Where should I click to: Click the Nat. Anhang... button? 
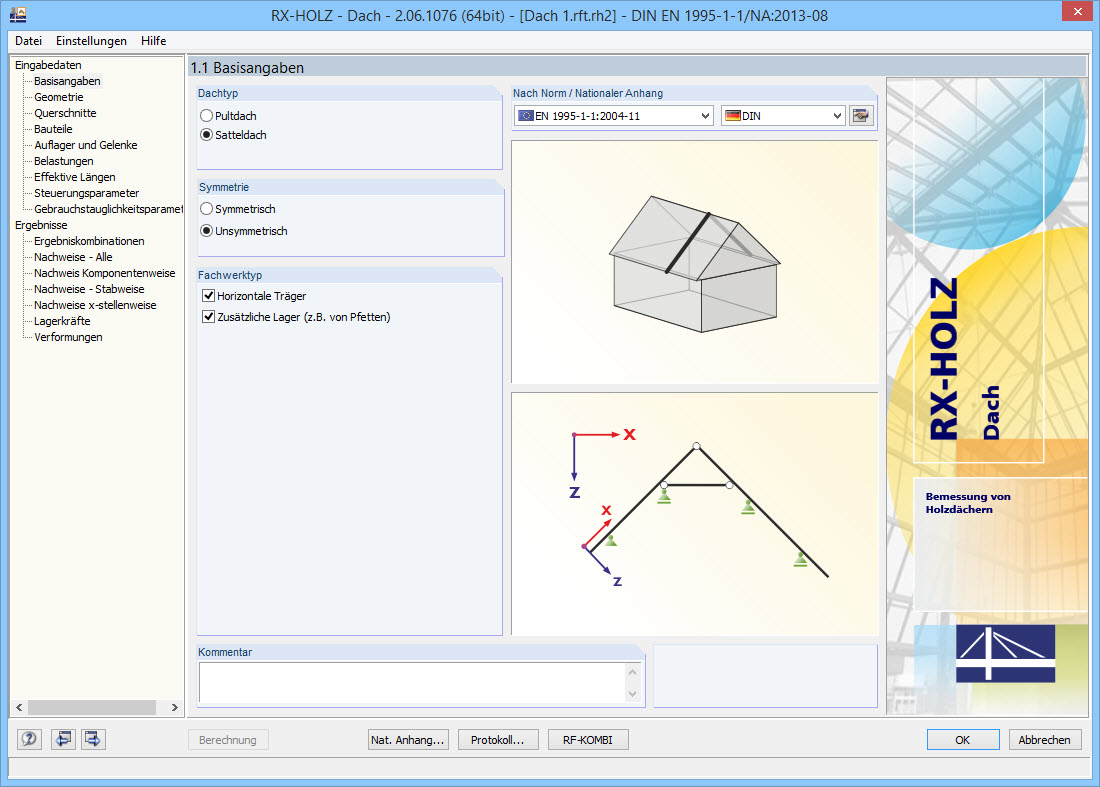click(408, 740)
